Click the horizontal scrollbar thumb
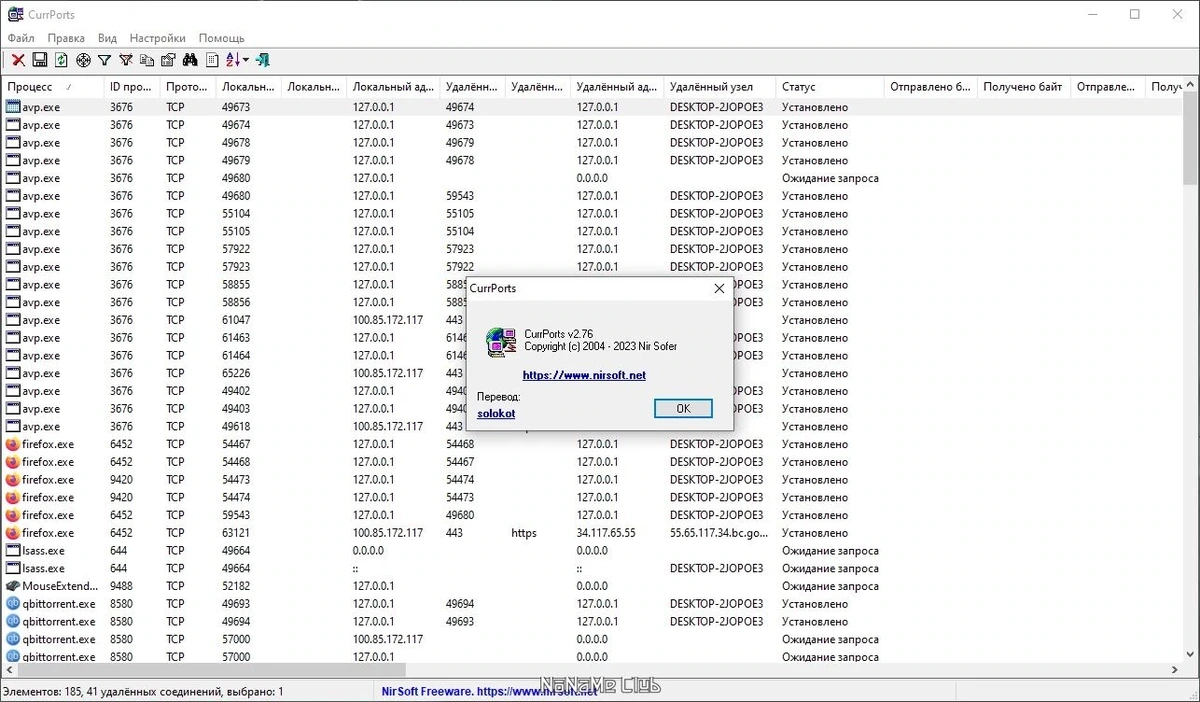The width and height of the screenshot is (1200, 702). point(210,672)
